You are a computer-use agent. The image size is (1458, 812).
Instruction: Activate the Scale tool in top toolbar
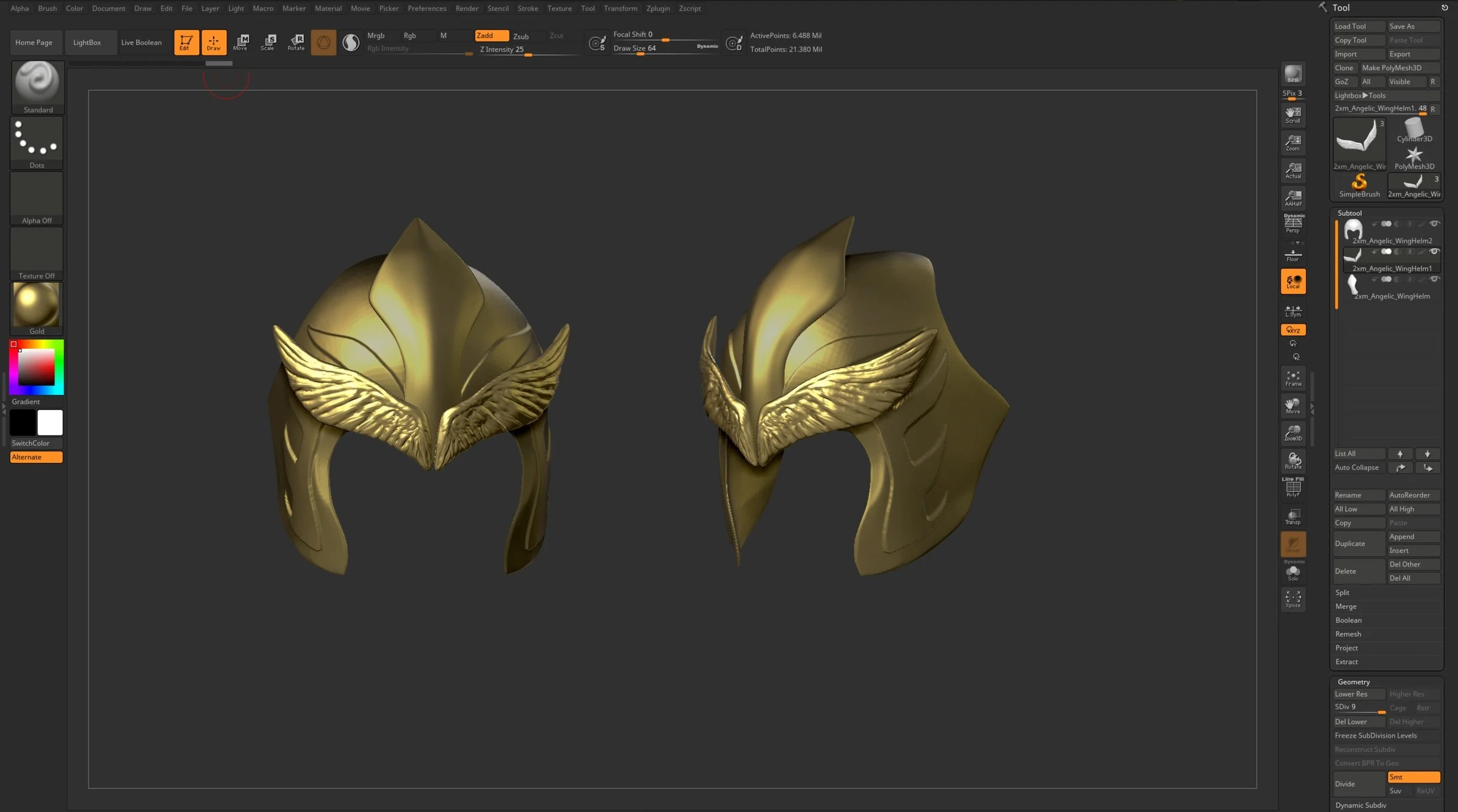coord(269,42)
